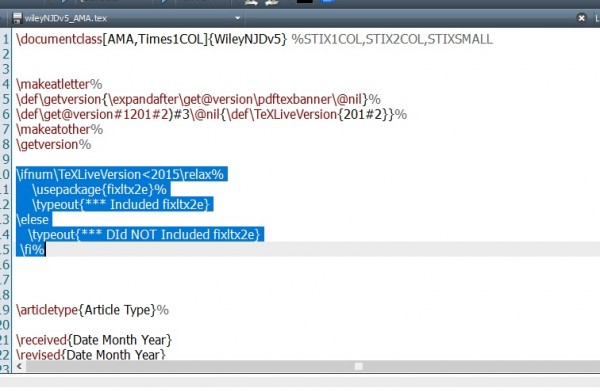Click the horizontal scrollbar left arrow
600x392 pixels.
click(19, 366)
